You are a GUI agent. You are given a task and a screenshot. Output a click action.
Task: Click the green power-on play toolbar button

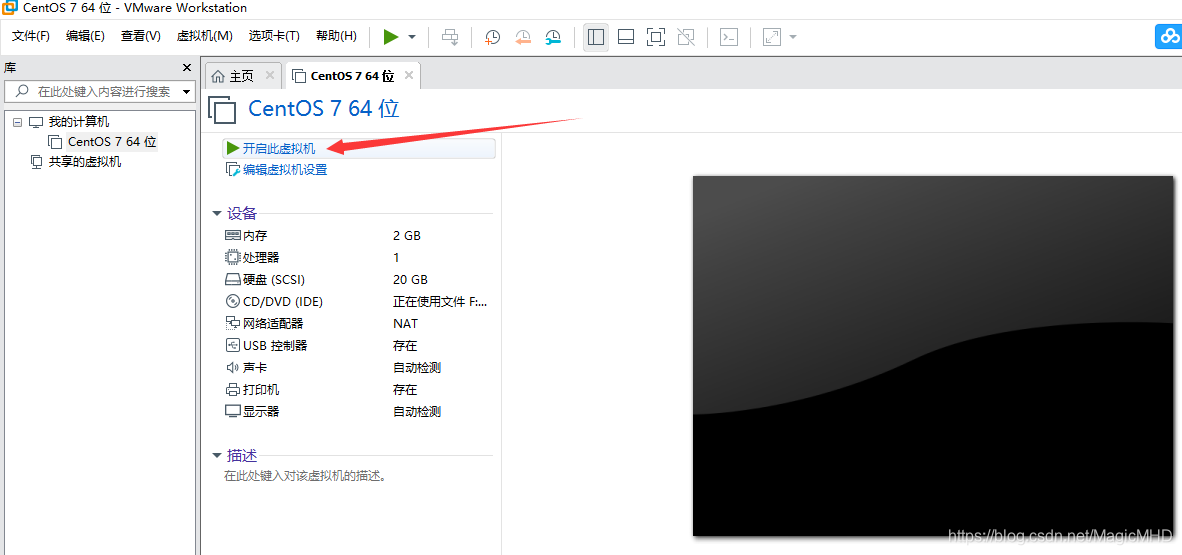[x=390, y=37]
